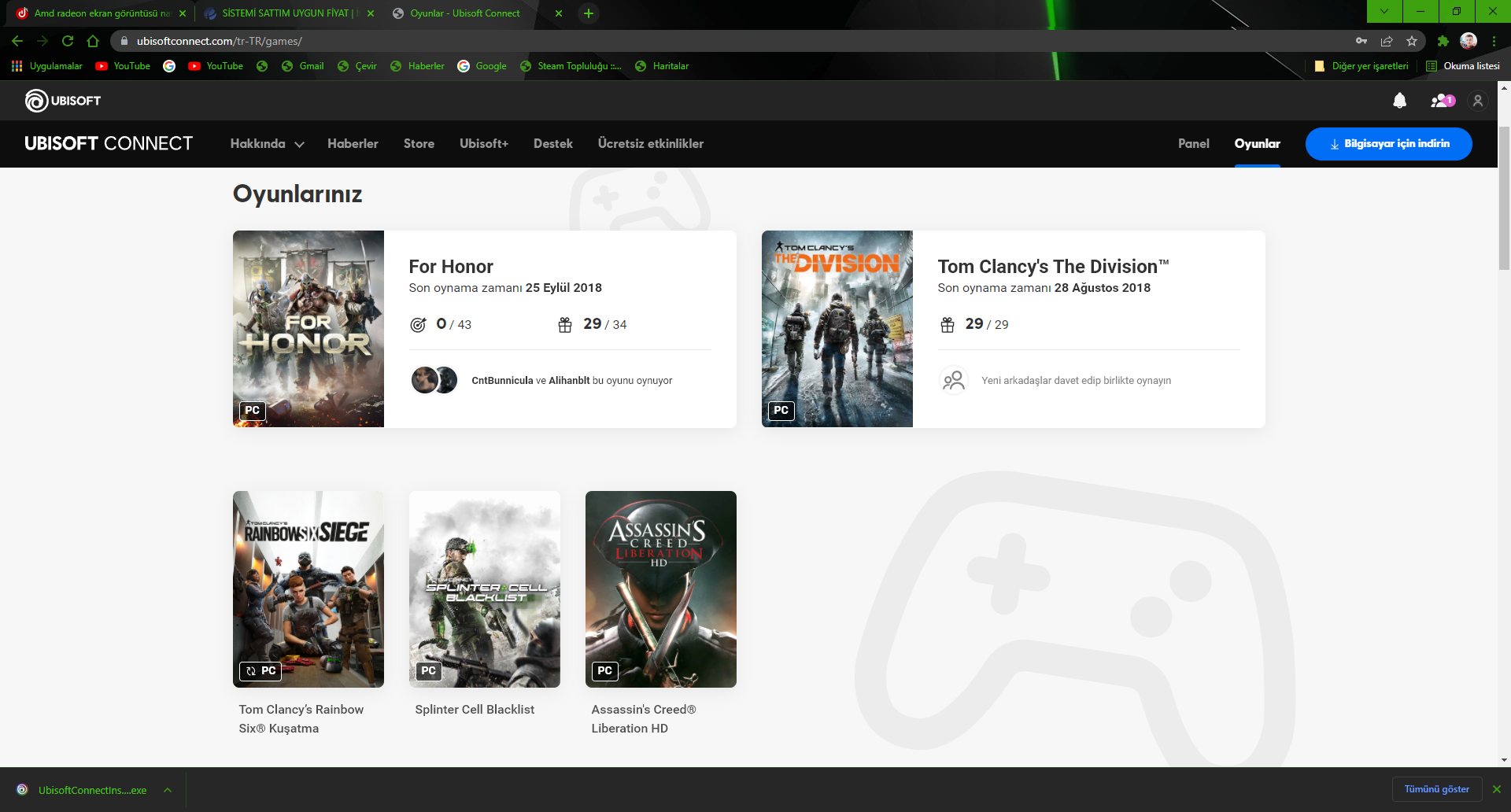The image size is (1511, 812).
Task: Click the UBISOFT CONNECT wordmark
Action: 109,144
